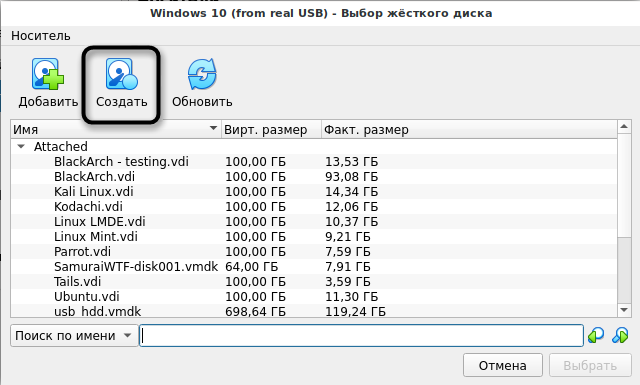Select Linux Mint.vdi disk
This screenshot has width=640, height=385.
(96, 236)
